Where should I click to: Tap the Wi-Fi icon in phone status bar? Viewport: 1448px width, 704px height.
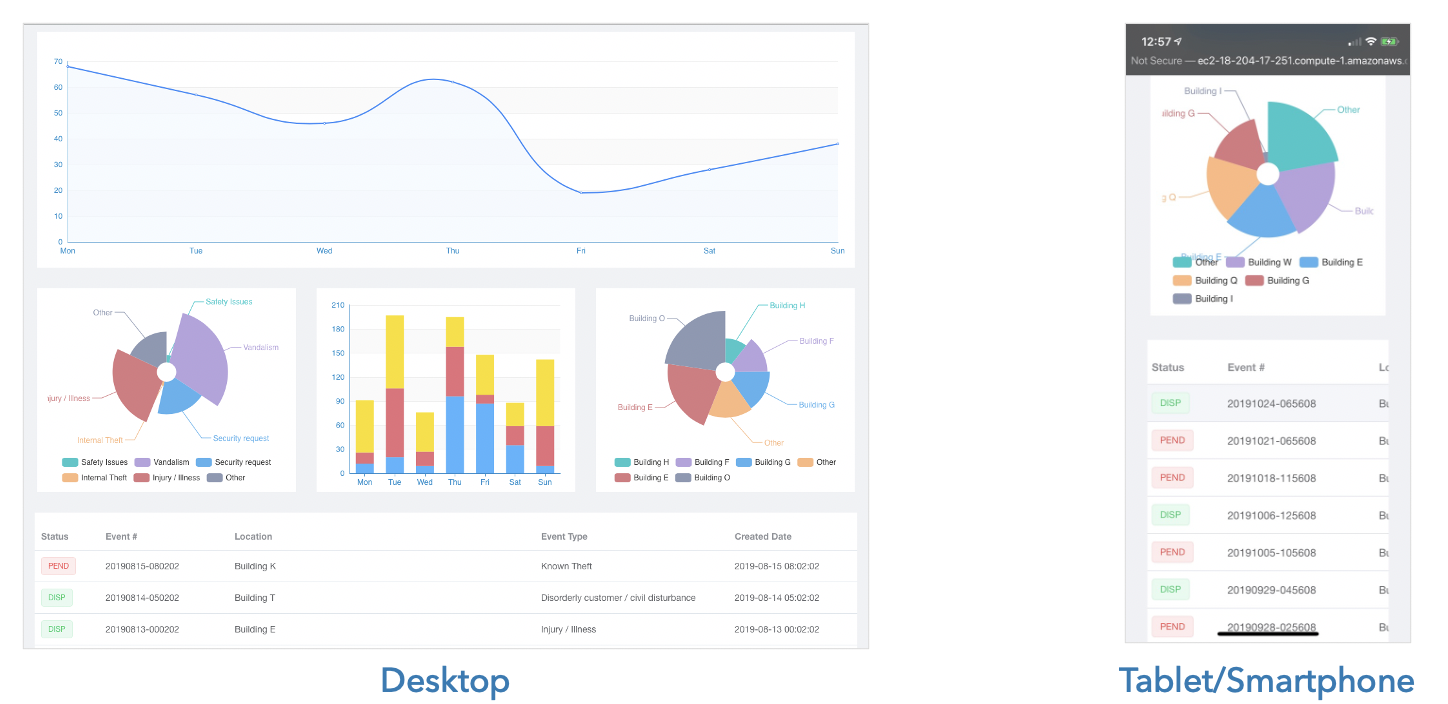[x=1371, y=42]
